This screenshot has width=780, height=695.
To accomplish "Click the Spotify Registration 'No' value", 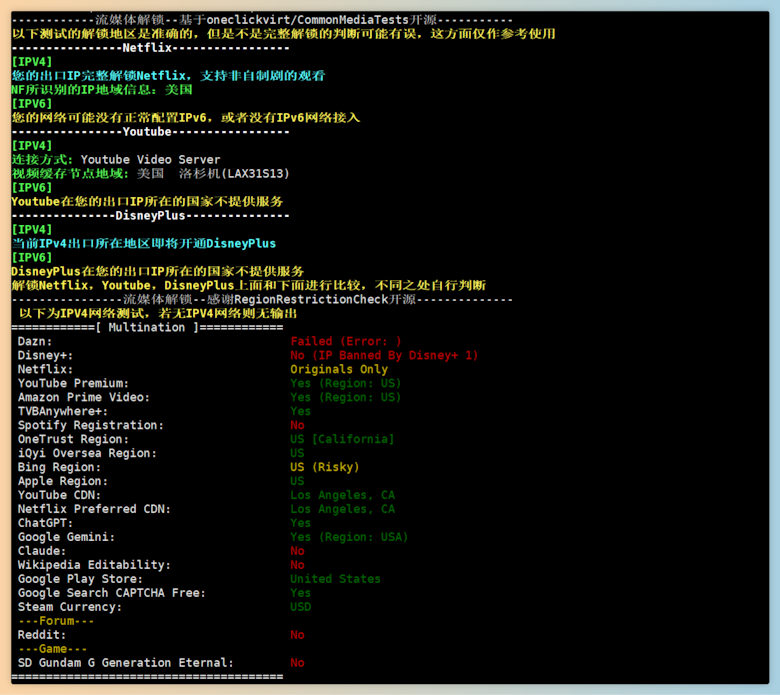I will click(x=297, y=425).
